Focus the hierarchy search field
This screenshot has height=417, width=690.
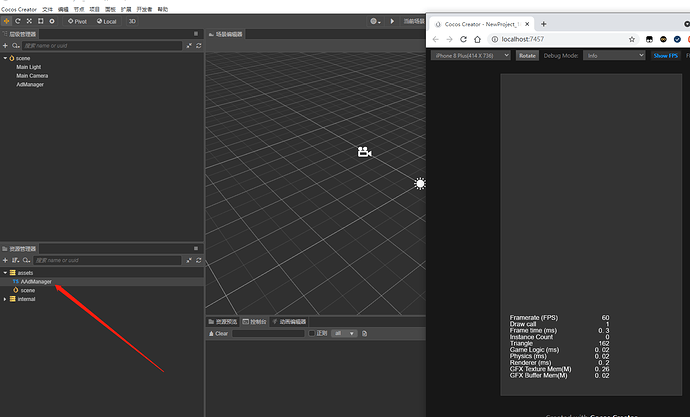click(102, 45)
